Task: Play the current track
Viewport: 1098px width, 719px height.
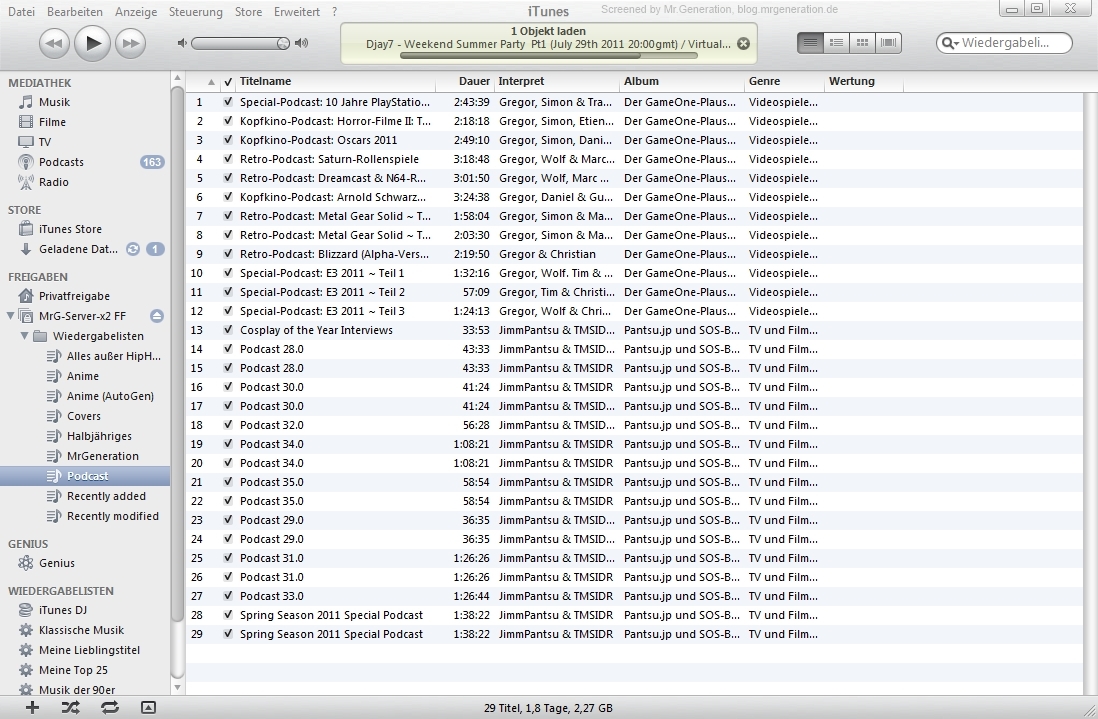Action: tap(92, 43)
